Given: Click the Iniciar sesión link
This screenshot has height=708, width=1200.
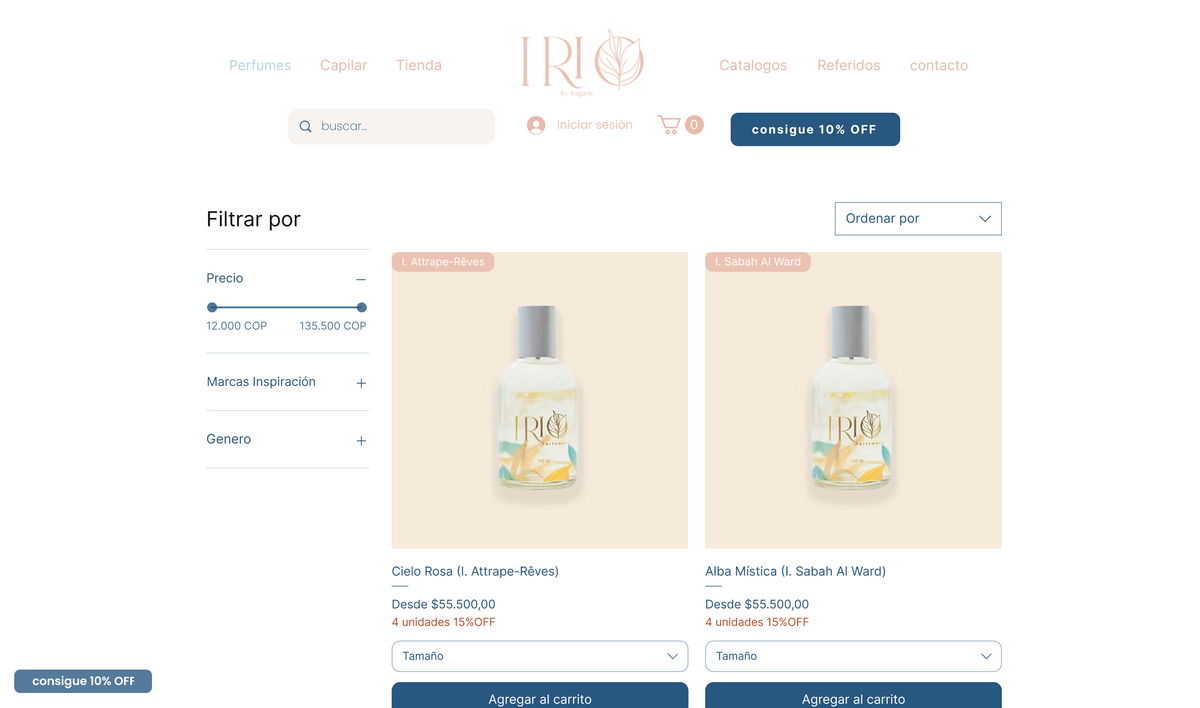Looking at the screenshot, I should 594,125.
